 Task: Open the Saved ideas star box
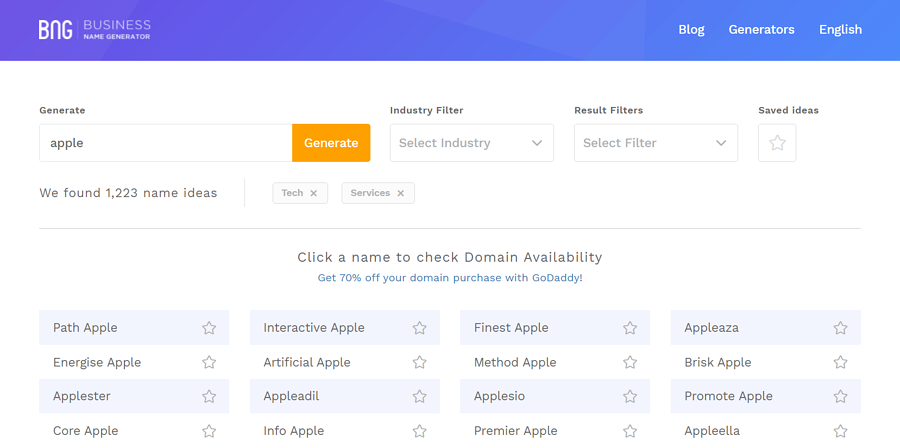point(777,143)
